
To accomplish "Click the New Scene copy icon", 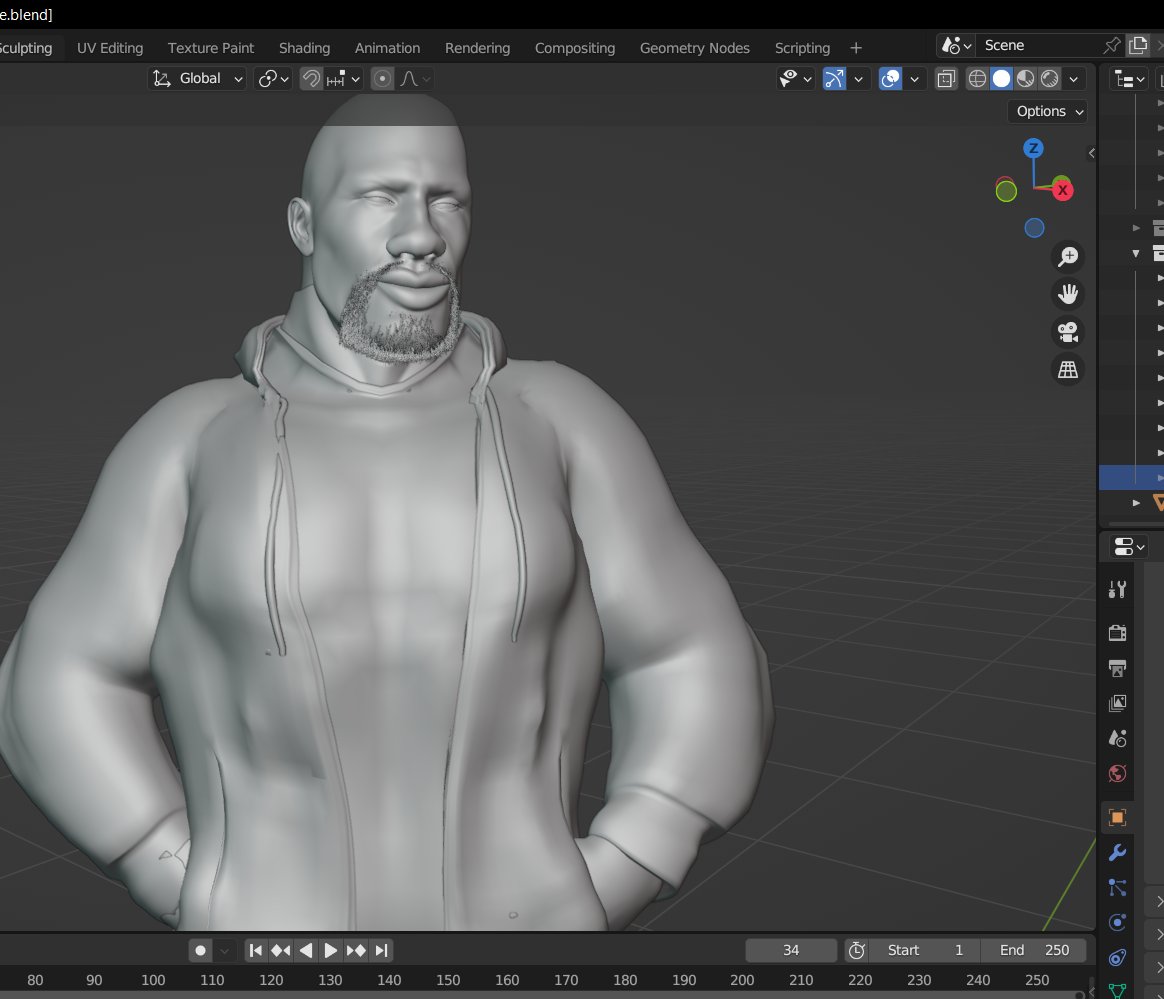I will coord(1137,45).
